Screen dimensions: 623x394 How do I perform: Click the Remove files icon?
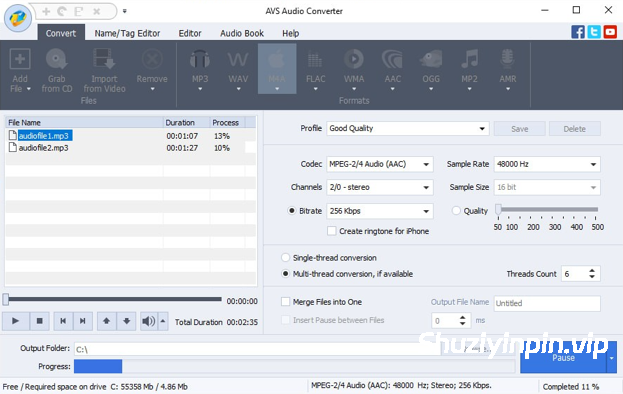(x=152, y=60)
